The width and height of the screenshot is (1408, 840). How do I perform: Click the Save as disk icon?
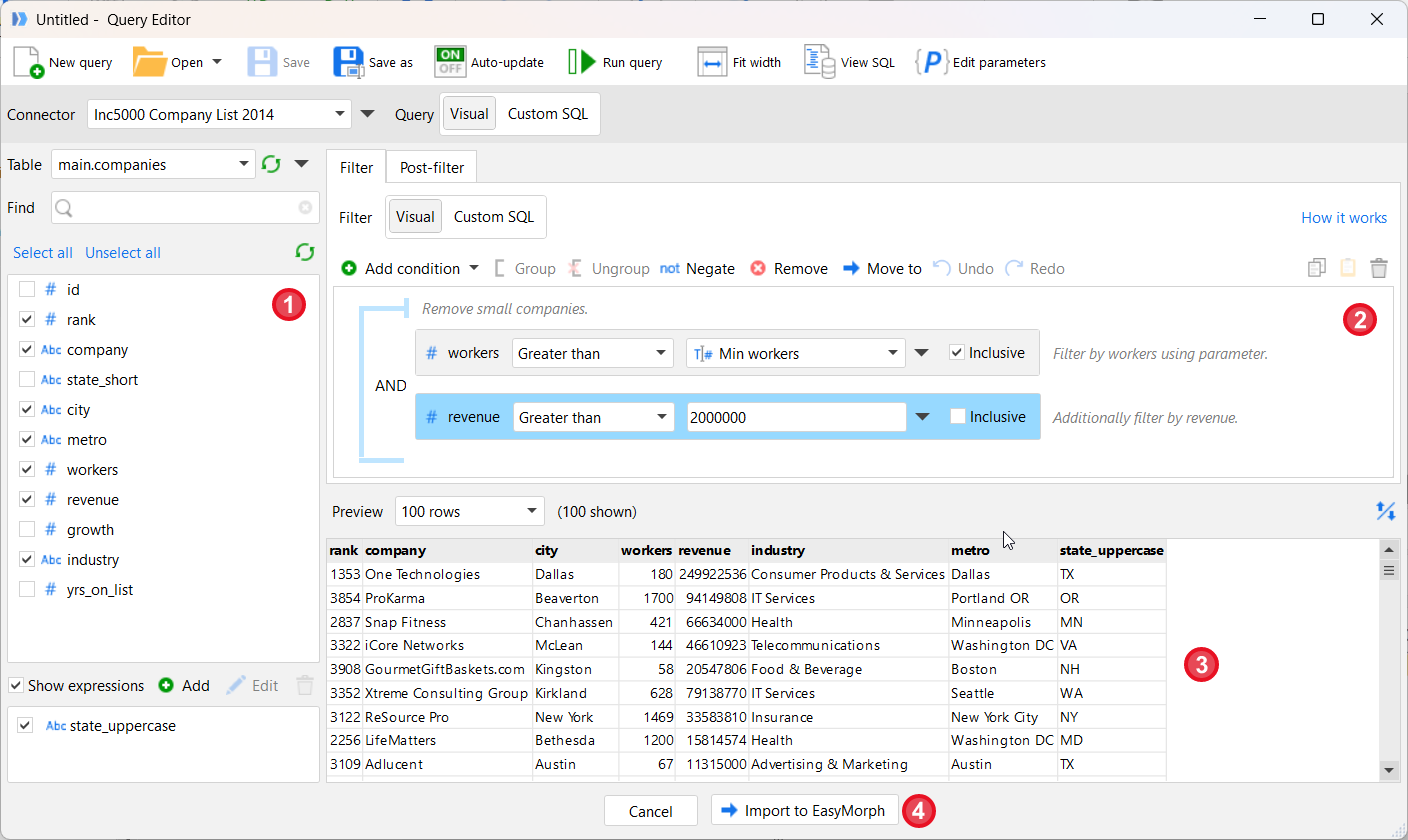point(349,62)
